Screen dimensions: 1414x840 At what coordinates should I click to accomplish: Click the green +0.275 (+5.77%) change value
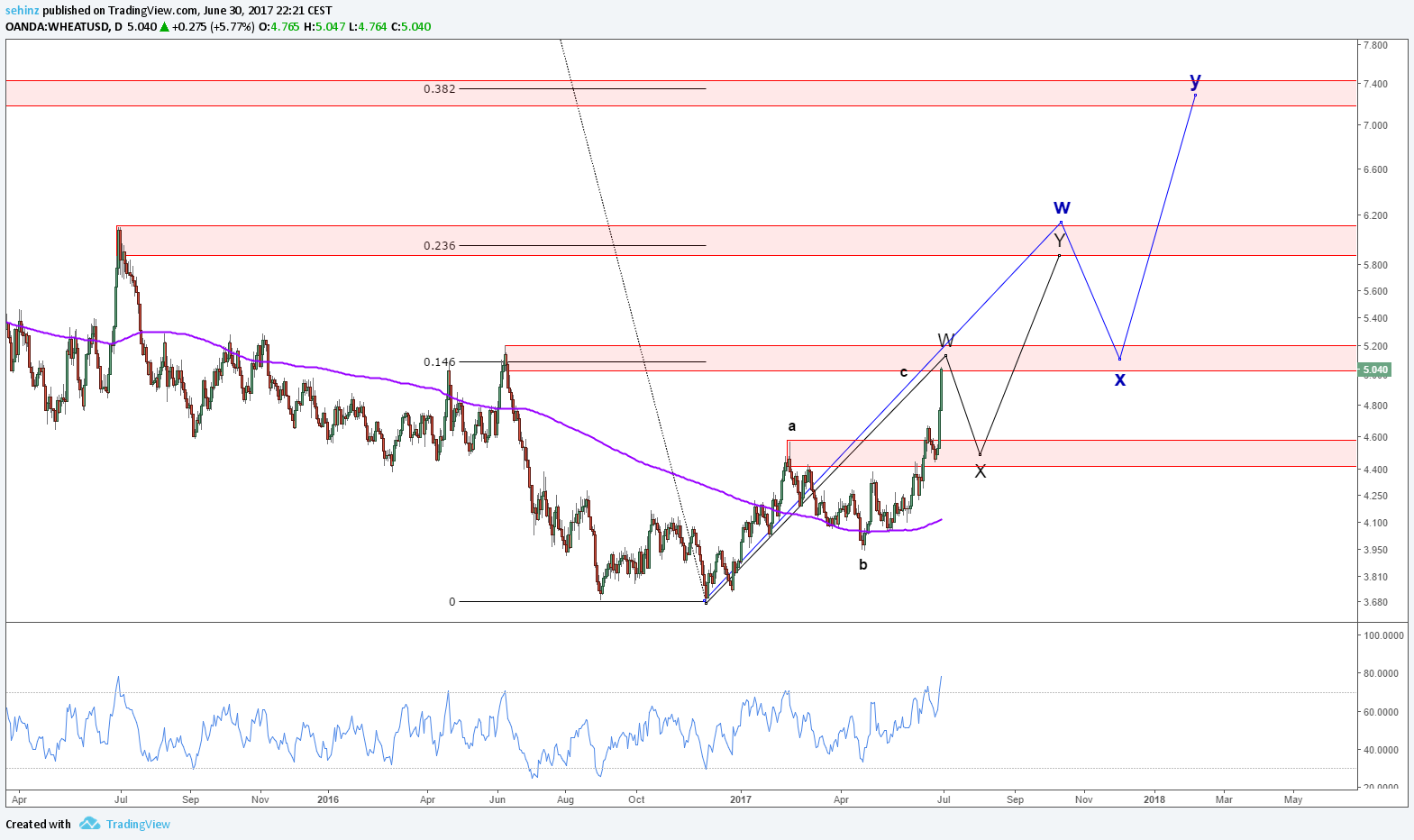coord(213,27)
